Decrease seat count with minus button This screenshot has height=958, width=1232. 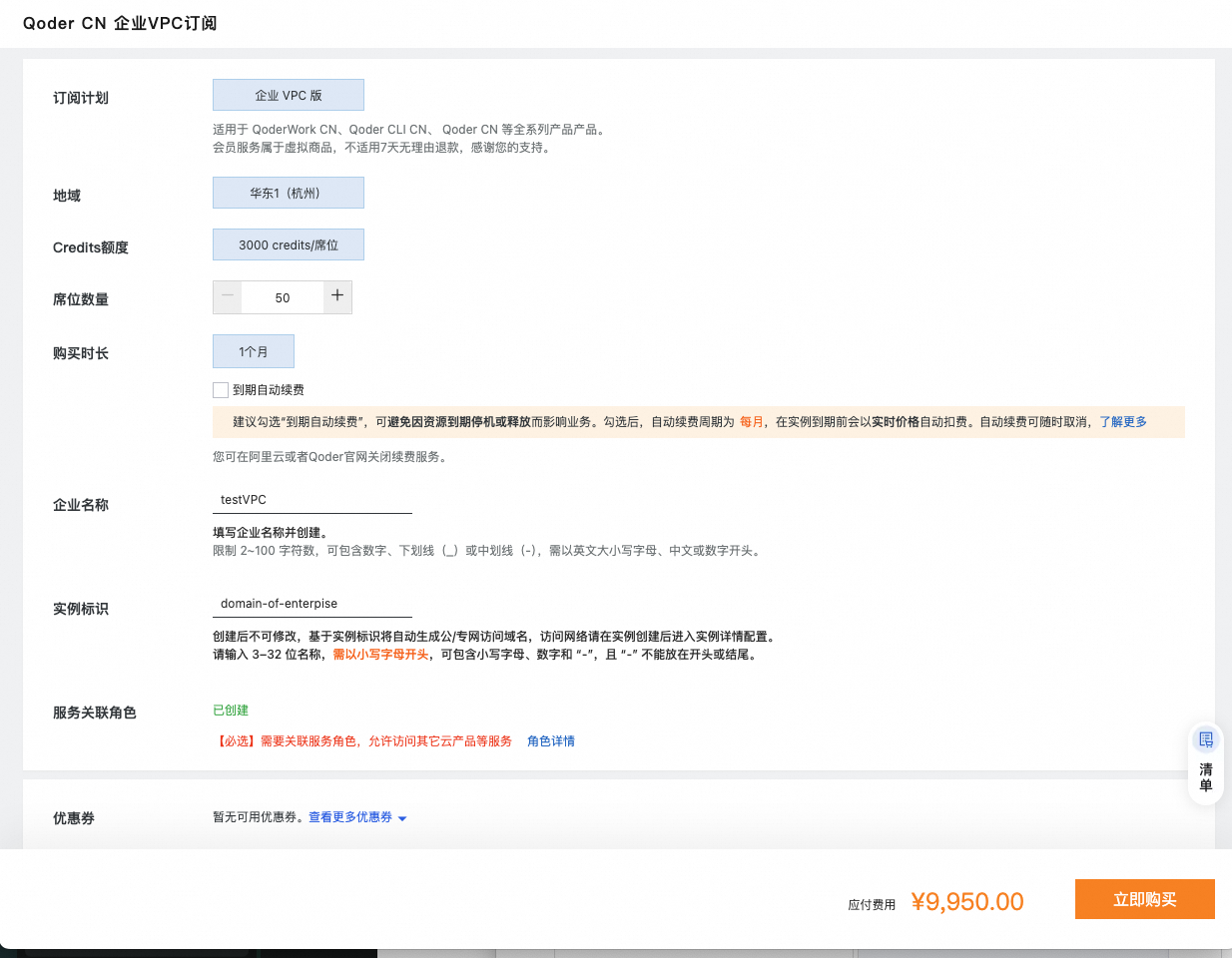228,296
